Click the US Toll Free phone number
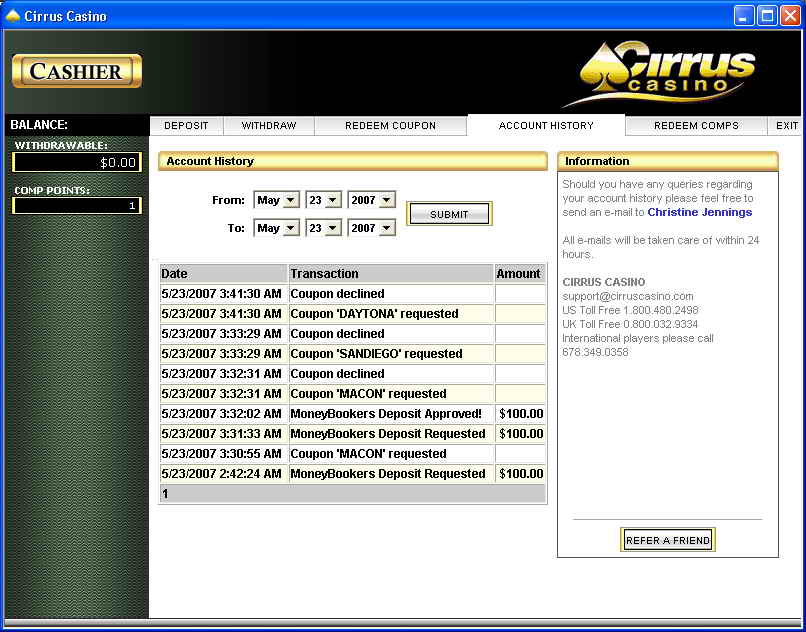Screen dimensions: 806x632 tap(661, 310)
